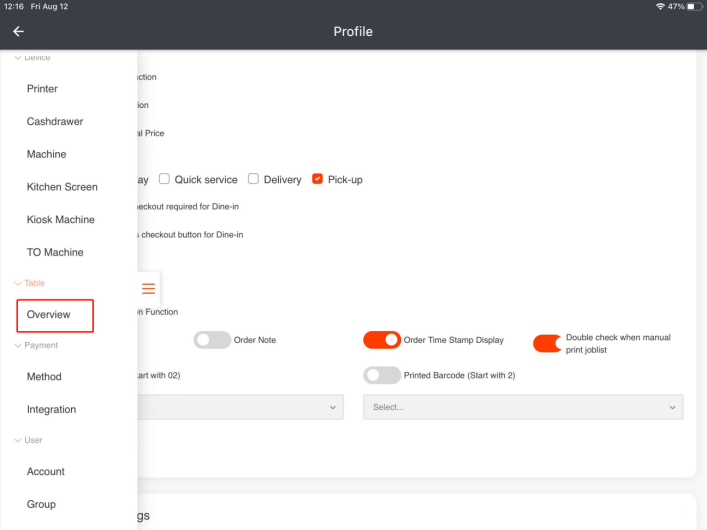This screenshot has width=707, height=530.
Task: Open the right Select... dropdown
Action: pos(523,407)
